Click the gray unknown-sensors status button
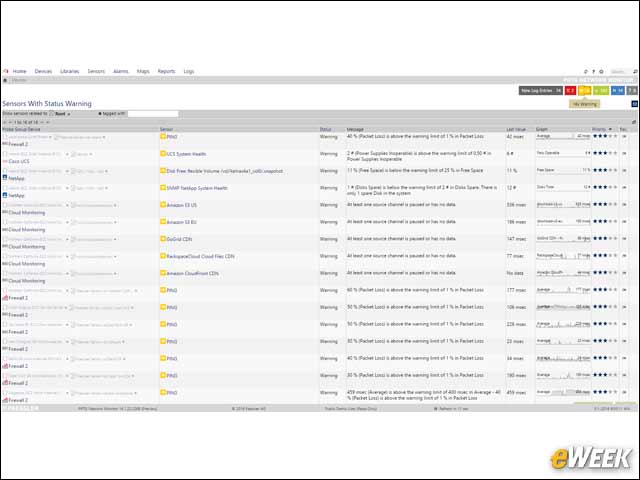This screenshot has width=640, height=480. [632, 90]
